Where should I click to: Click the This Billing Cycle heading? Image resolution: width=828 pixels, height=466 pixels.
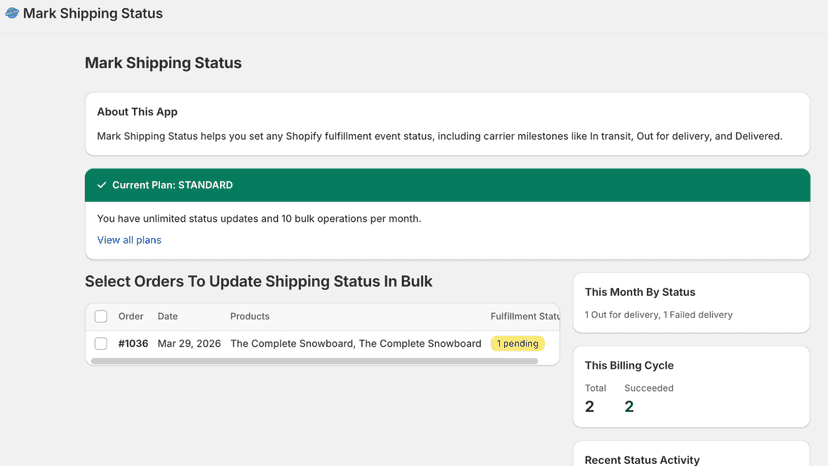629,366
